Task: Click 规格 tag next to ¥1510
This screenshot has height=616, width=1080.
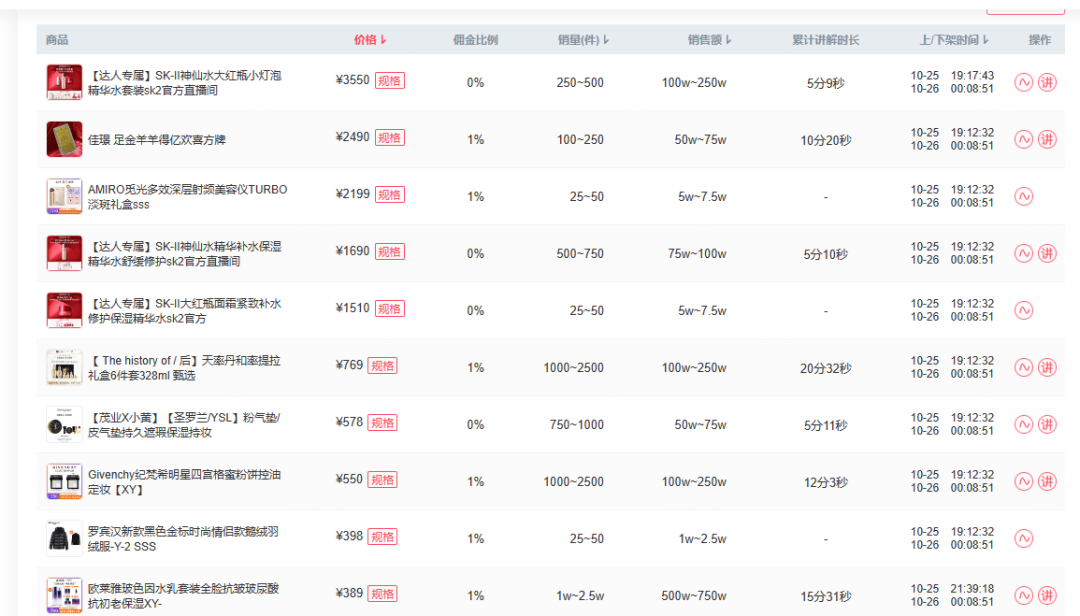Action: [390, 309]
